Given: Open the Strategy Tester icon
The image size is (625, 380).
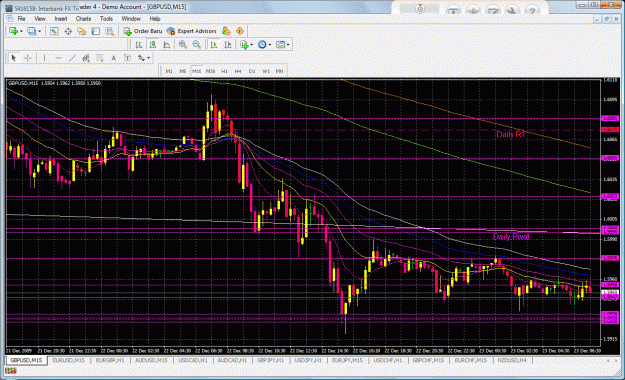Looking at the screenshot, I should [x=109, y=31].
